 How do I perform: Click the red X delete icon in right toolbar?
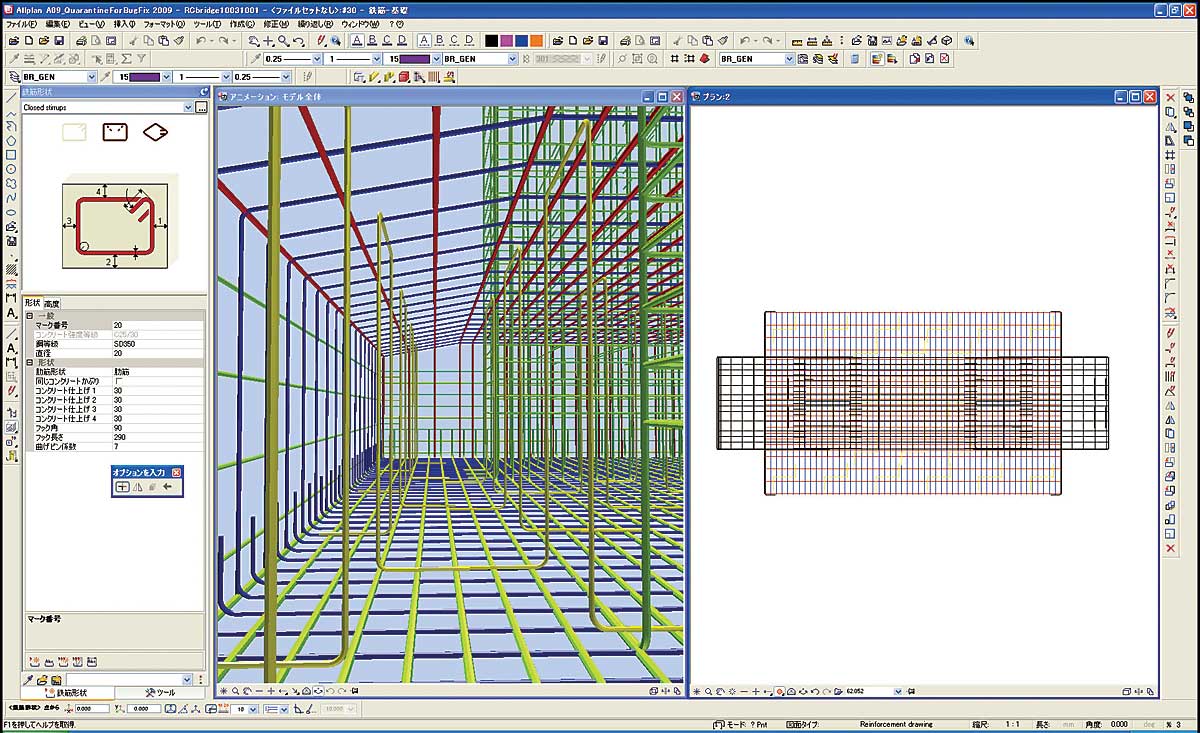(x=1170, y=97)
